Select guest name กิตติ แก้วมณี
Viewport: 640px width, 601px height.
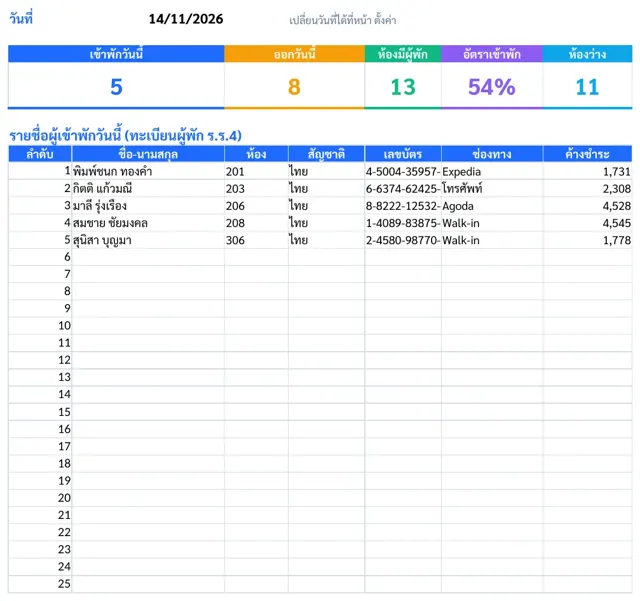coord(148,188)
